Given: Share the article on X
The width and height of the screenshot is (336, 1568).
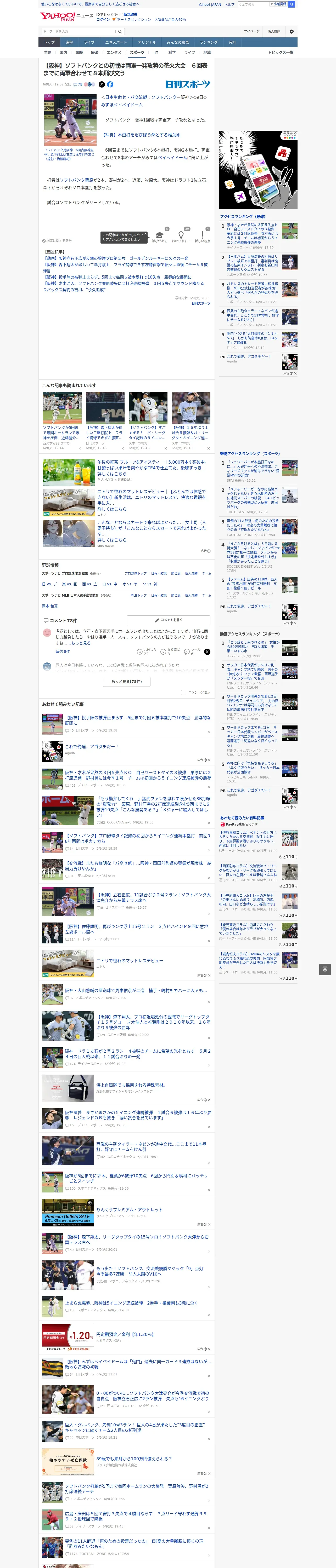Looking at the screenshot, I should [x=102, y=85].
